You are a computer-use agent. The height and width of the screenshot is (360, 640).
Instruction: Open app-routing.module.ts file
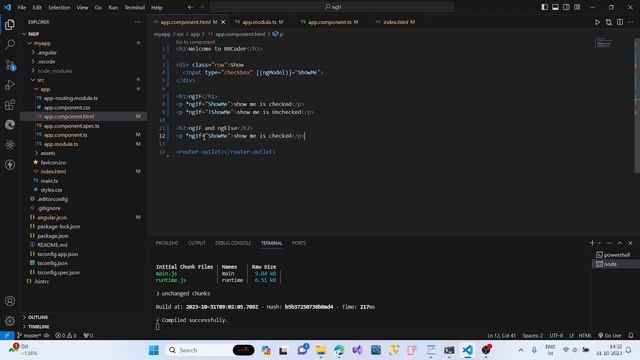pos(71,98)
